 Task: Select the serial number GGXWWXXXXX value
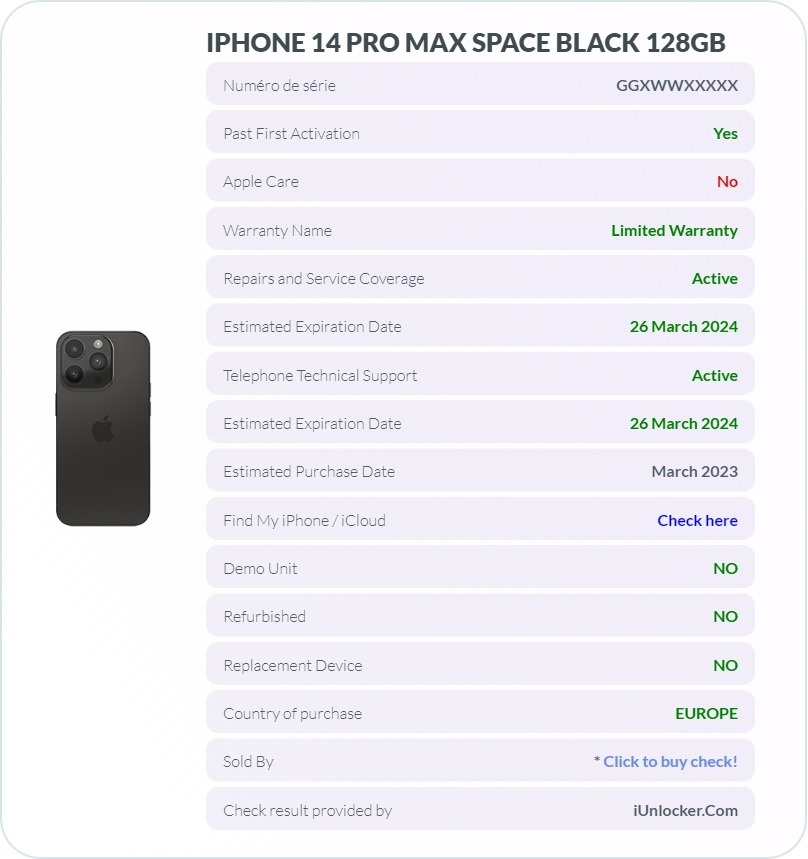point(677,85)
